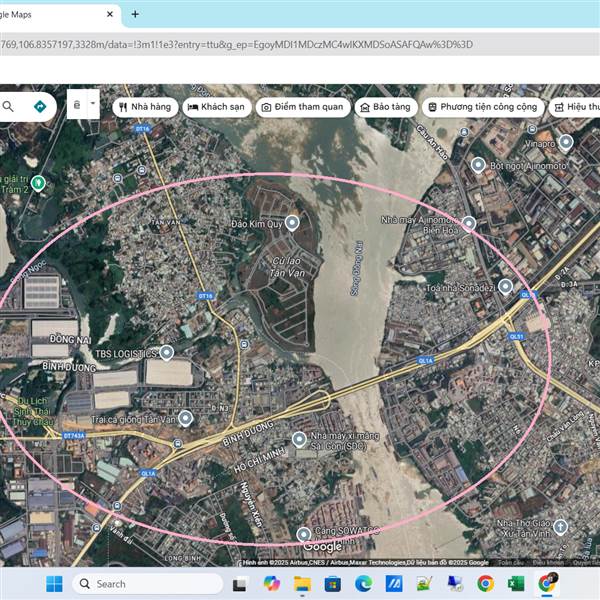Image resolution: width=600 pixels, height=600 pixels.
Task: Open the Nhà máy Ajinomoto Biên Hoà pin
Action: coord(469,224)
